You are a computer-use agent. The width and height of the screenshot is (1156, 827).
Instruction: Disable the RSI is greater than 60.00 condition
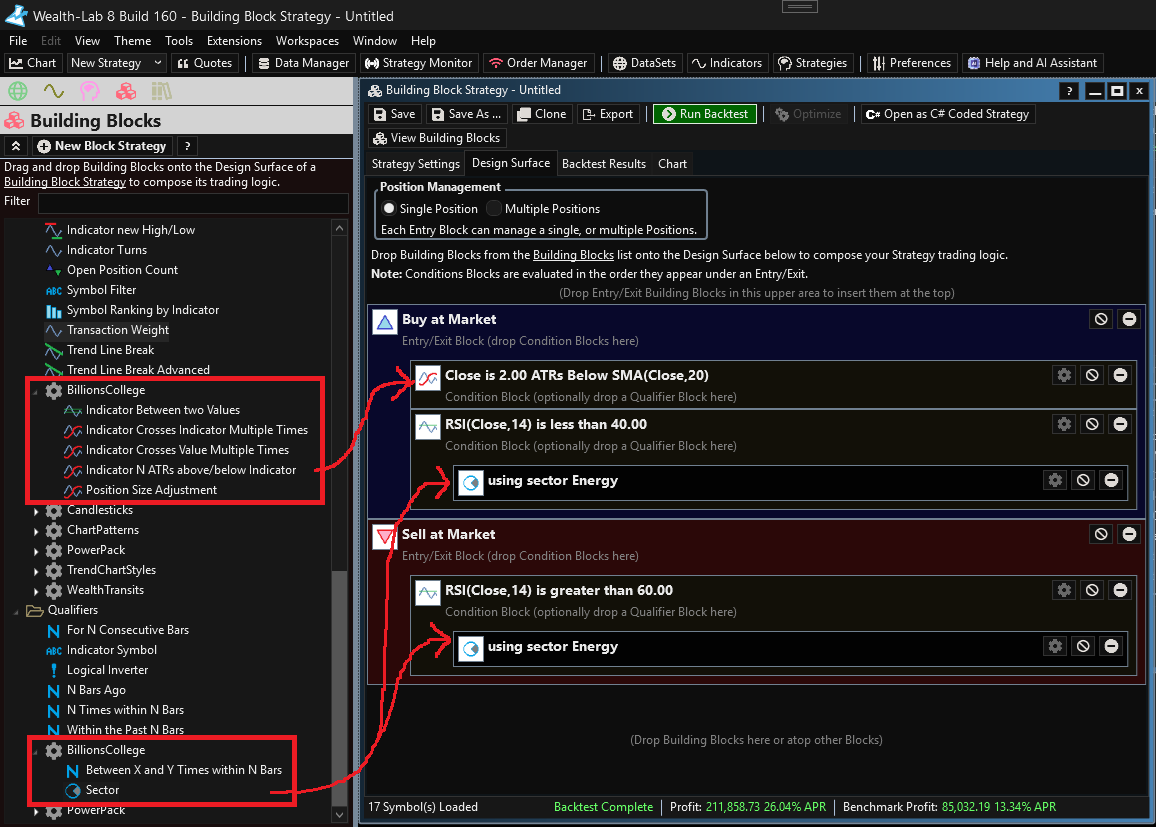coord(1092,590)
